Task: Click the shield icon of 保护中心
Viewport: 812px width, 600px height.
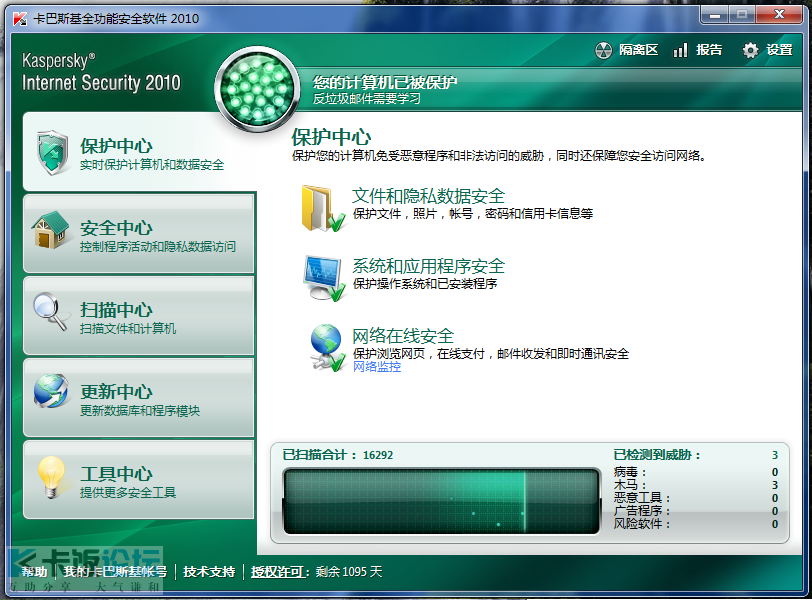Action: [53, 153]
